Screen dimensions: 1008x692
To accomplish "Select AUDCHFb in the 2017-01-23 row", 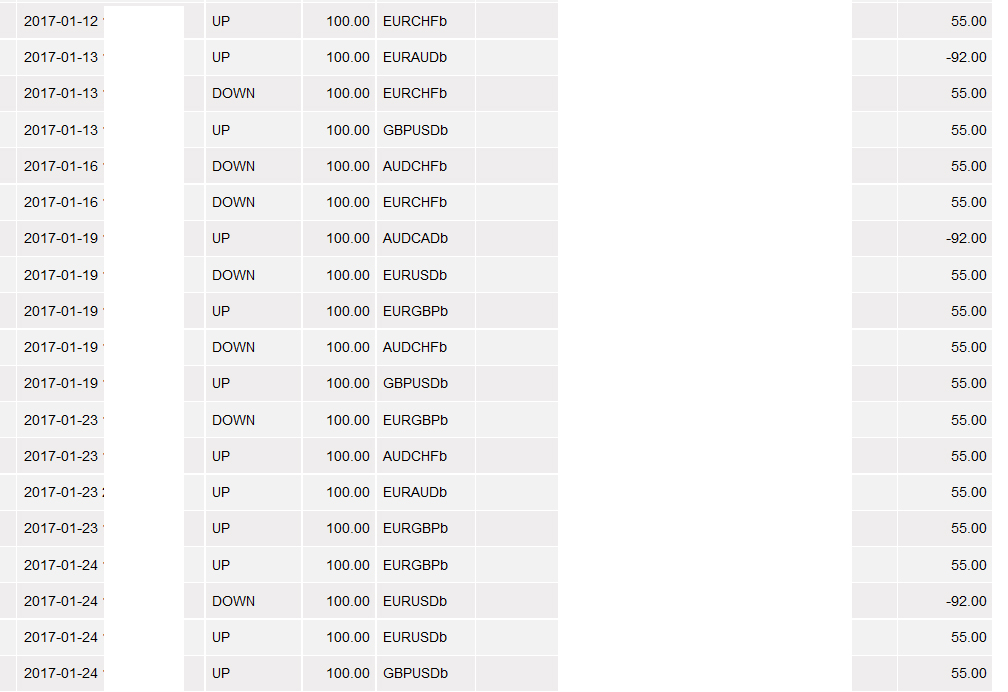I will pyautogui.click(x=415, y=456).
